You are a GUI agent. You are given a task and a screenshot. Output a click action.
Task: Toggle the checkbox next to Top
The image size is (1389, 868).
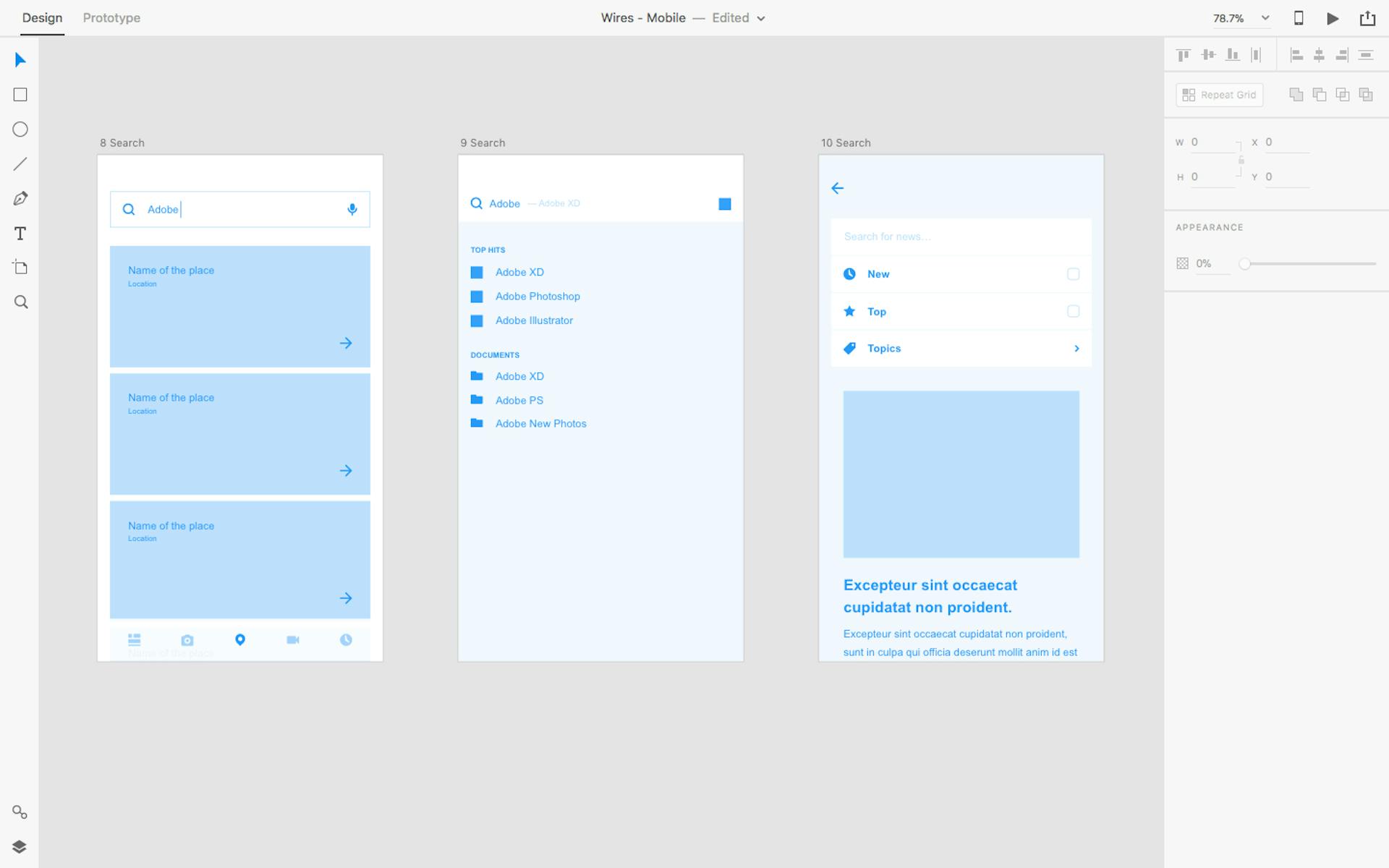click(1073, 312)
